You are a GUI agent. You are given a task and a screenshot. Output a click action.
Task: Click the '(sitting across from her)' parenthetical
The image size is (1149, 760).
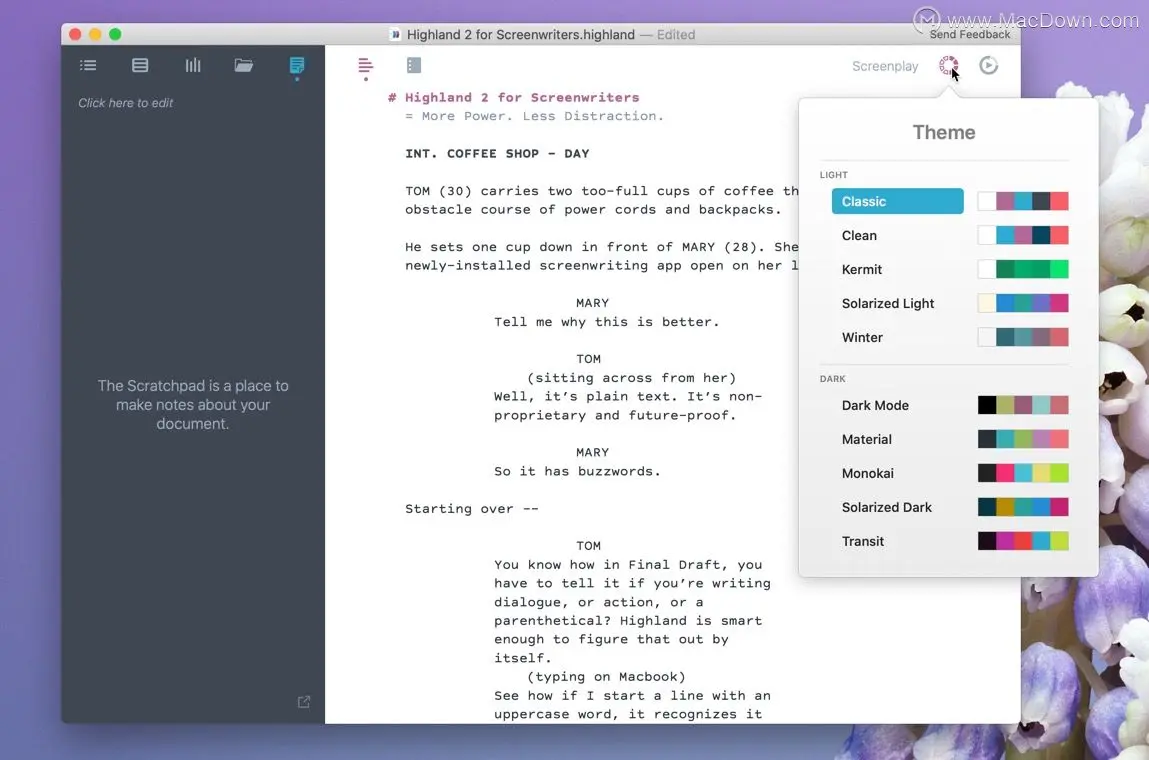[x=631, y=377]
